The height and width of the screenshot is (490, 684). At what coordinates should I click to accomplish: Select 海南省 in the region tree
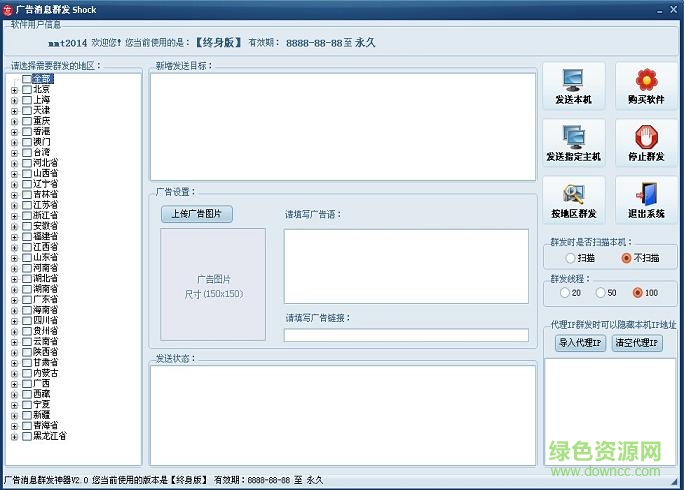click(46, 310)
